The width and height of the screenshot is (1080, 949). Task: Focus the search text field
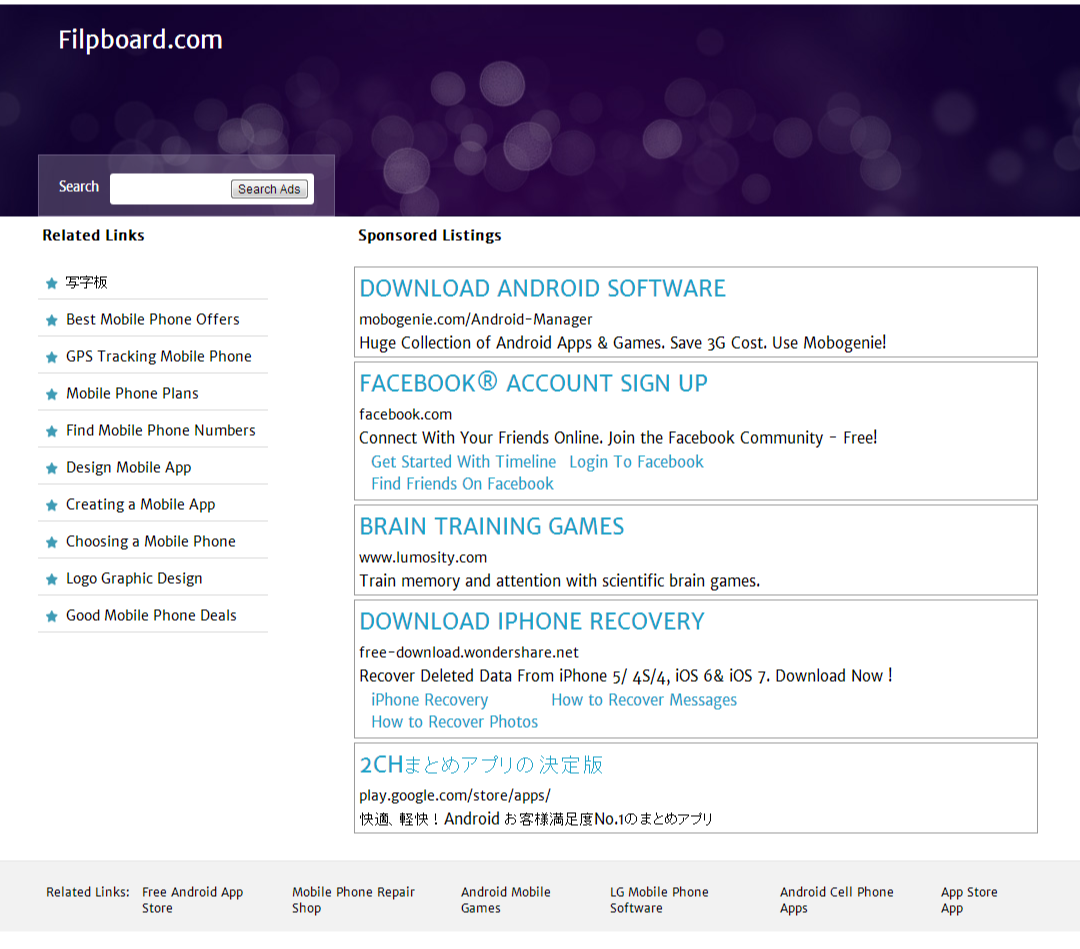pyautogui.click(x=170, y=189)
